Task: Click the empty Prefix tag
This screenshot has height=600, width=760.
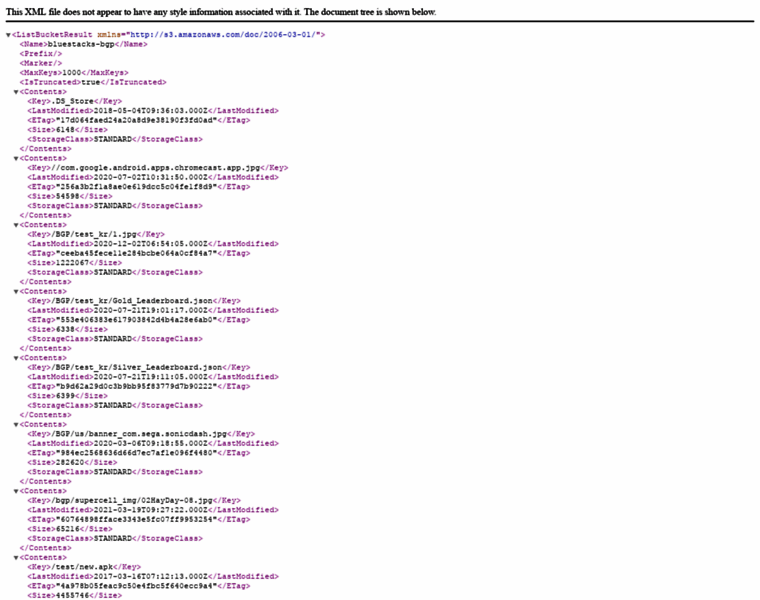Action: [x=41, y=53]
